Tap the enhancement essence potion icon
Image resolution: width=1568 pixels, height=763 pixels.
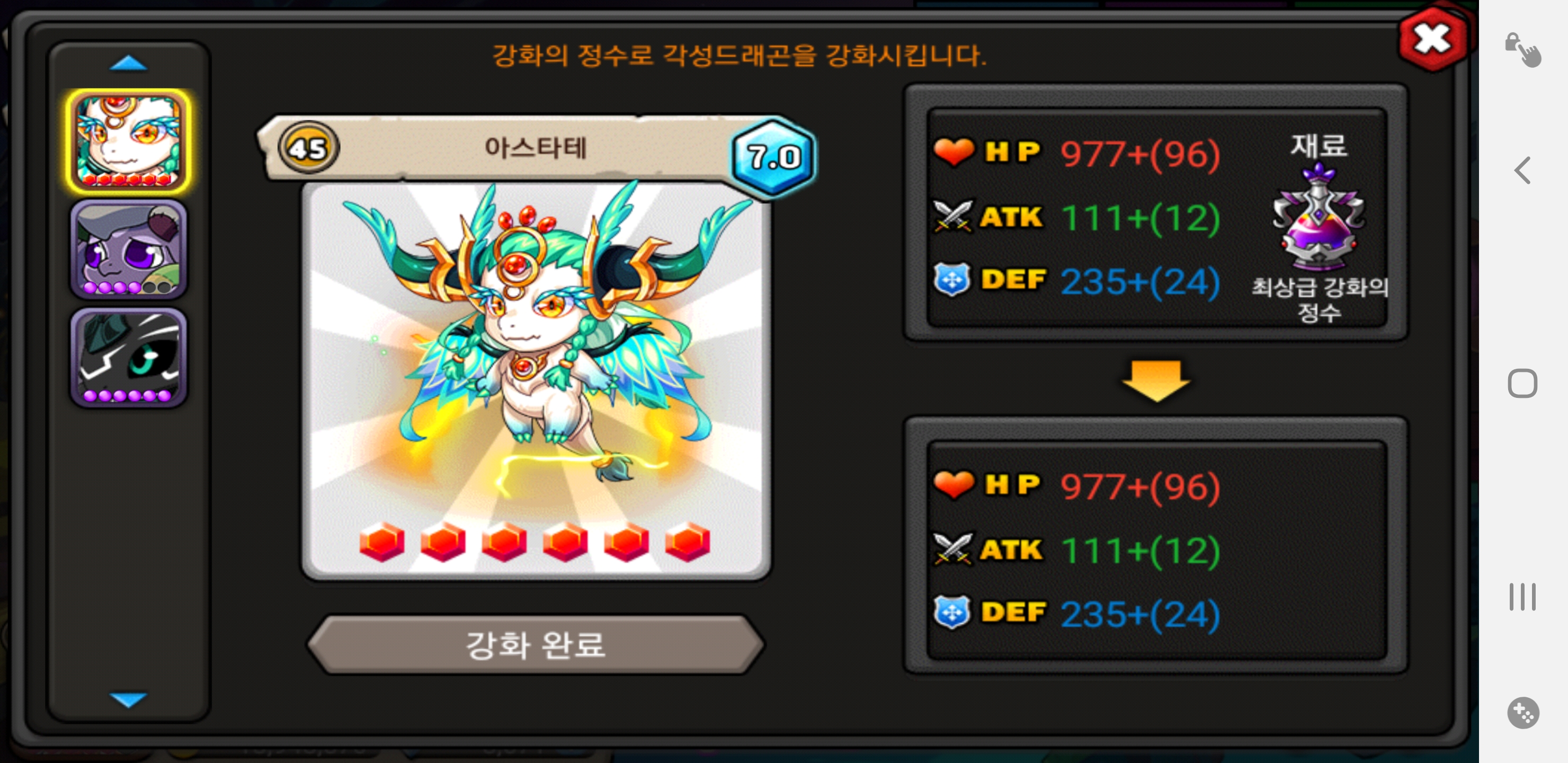1318,219
